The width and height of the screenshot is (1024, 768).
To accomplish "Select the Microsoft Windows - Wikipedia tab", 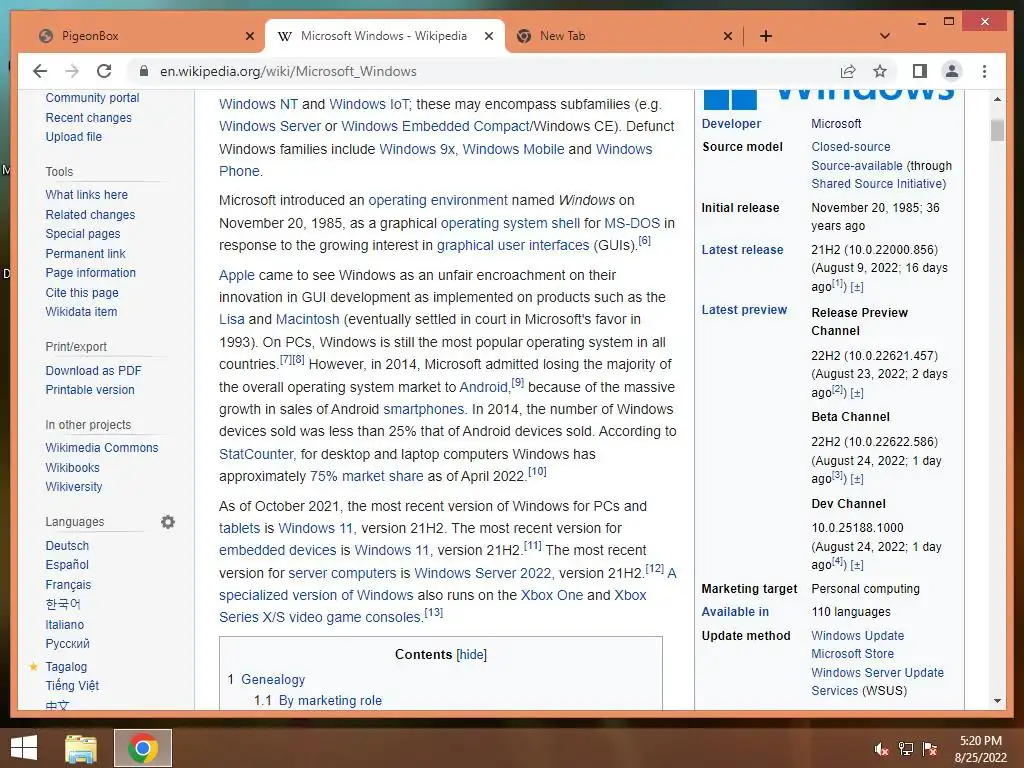I will pos(384,36).
